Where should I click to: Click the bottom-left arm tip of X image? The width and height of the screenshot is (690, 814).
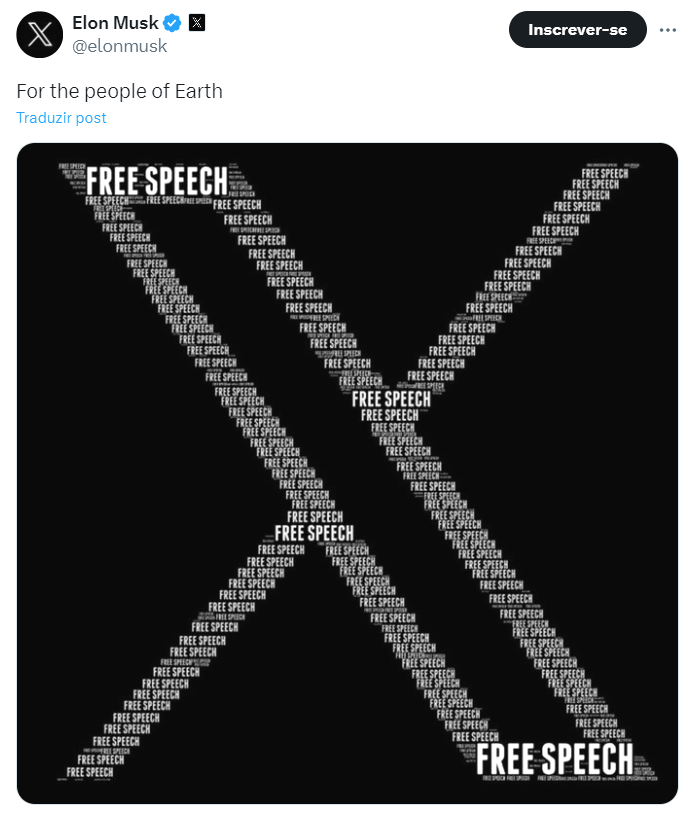pyautogui.click(x=90, y=771)
